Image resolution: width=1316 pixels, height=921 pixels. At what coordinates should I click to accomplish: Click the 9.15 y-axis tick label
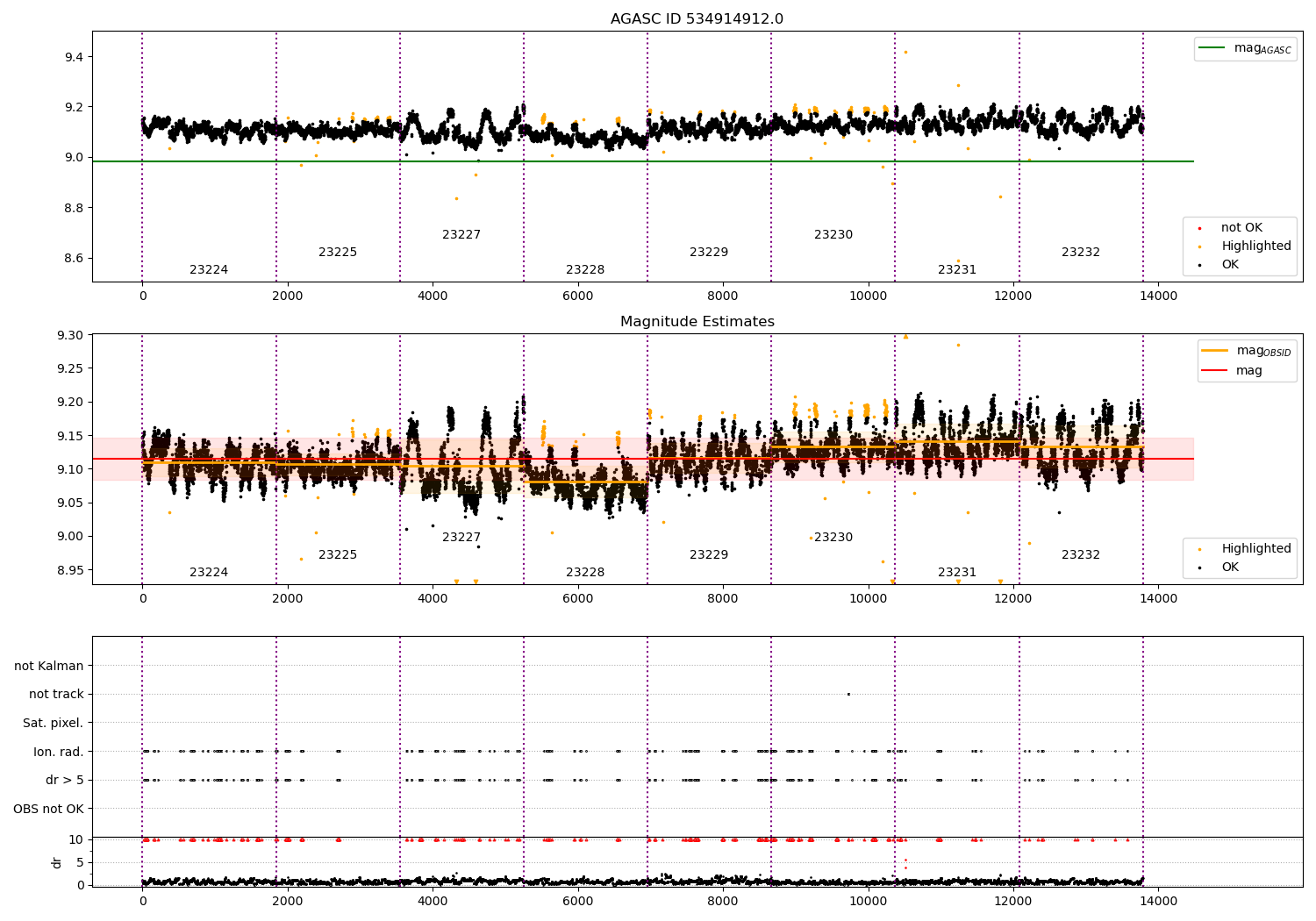[x=70, y=436]
